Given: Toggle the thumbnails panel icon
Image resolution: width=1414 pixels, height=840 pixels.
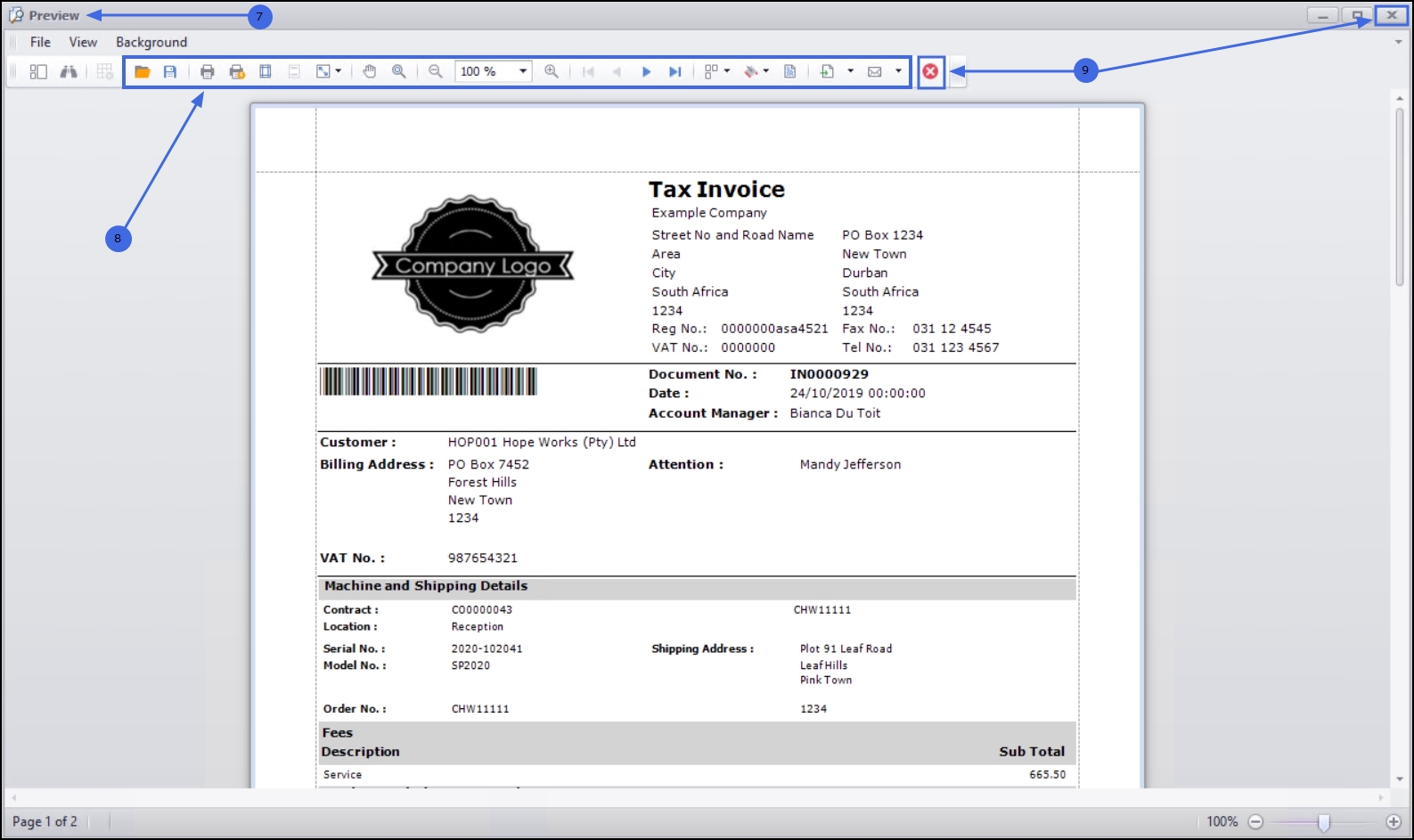Looking at the screenshot, I should (x=38, y=72).
